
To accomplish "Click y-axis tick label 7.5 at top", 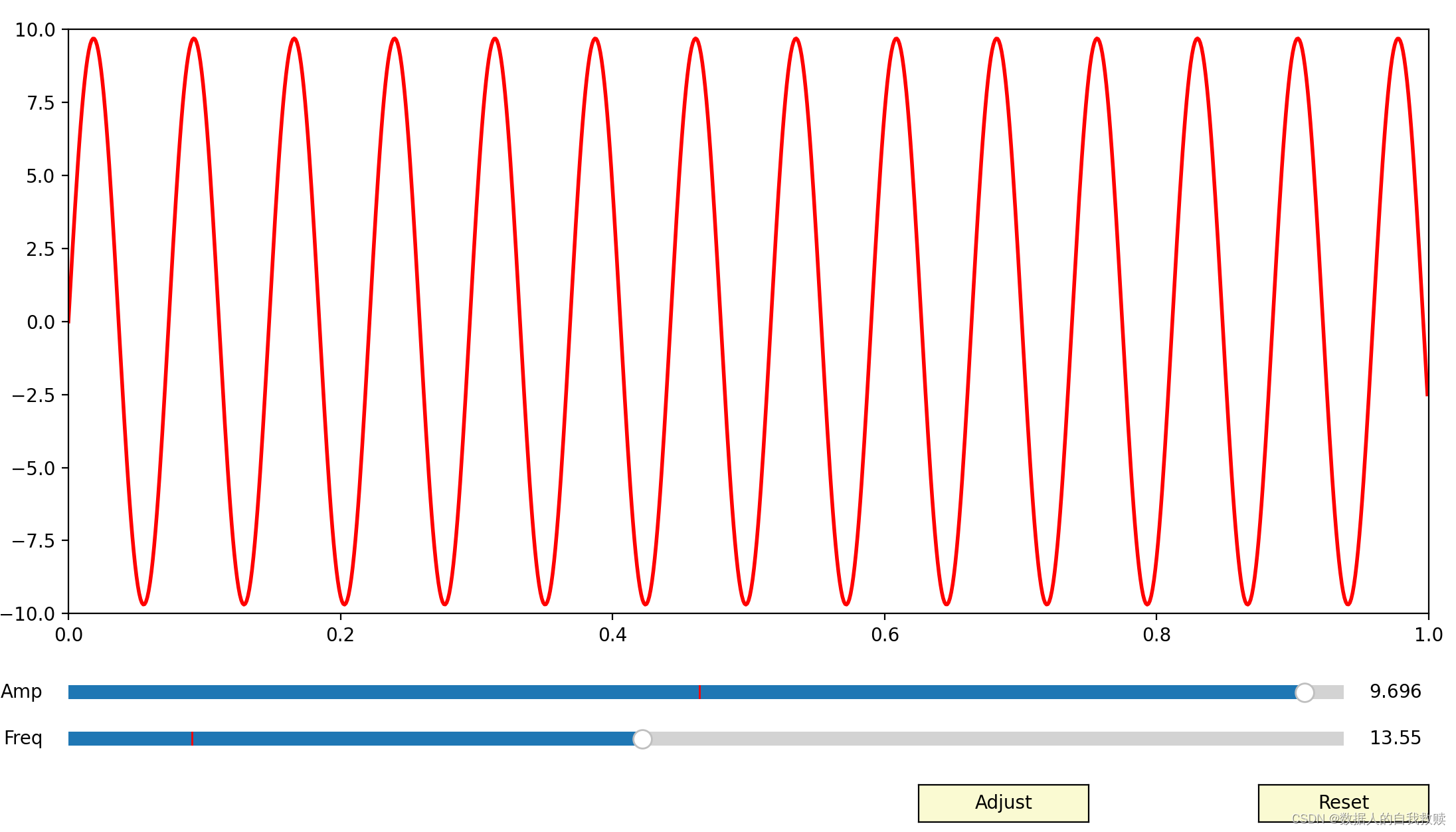I will click(41, 103).
